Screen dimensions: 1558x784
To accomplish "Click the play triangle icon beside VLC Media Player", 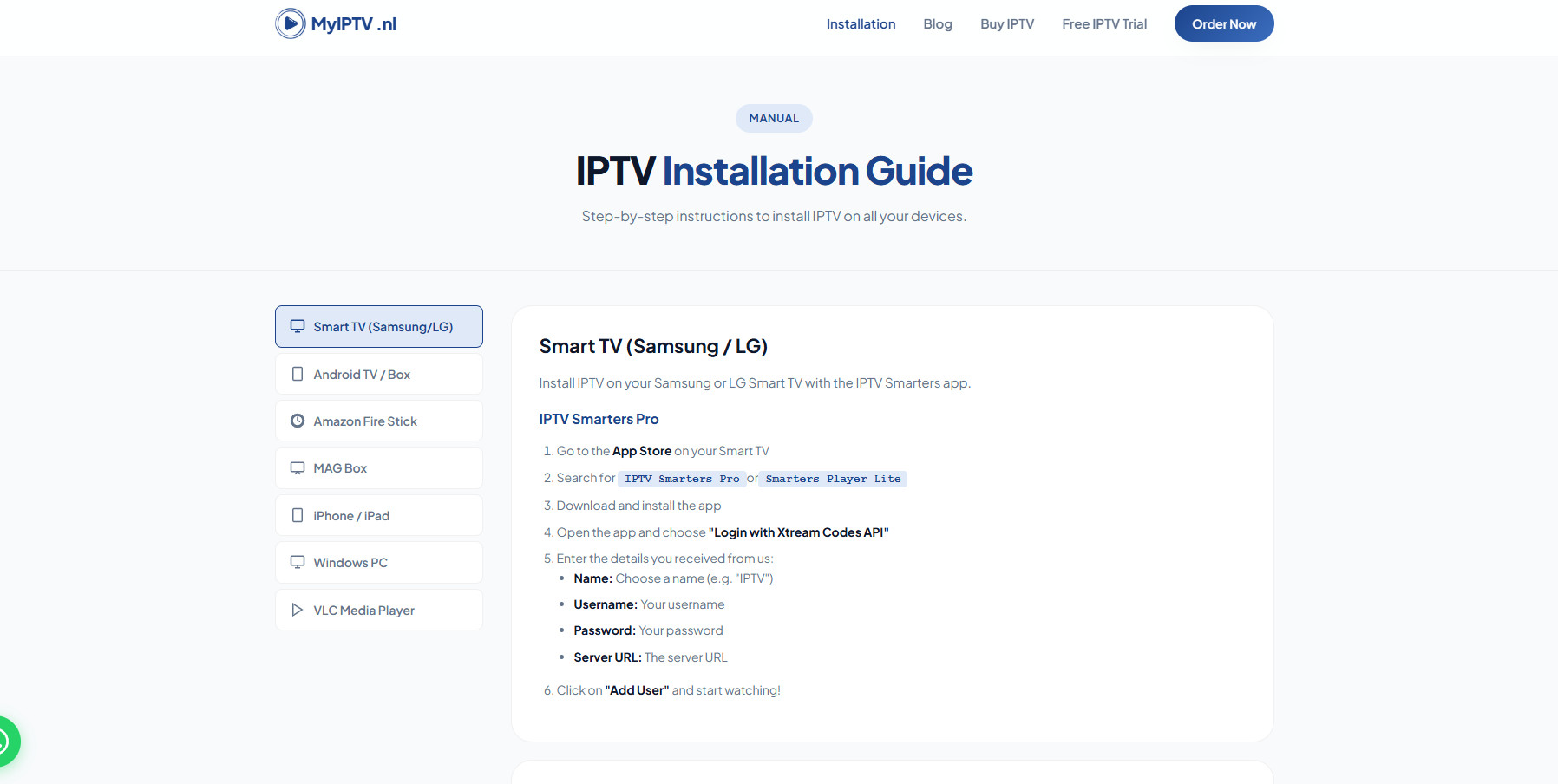I will pyautogui.click(x=298, y=610).
